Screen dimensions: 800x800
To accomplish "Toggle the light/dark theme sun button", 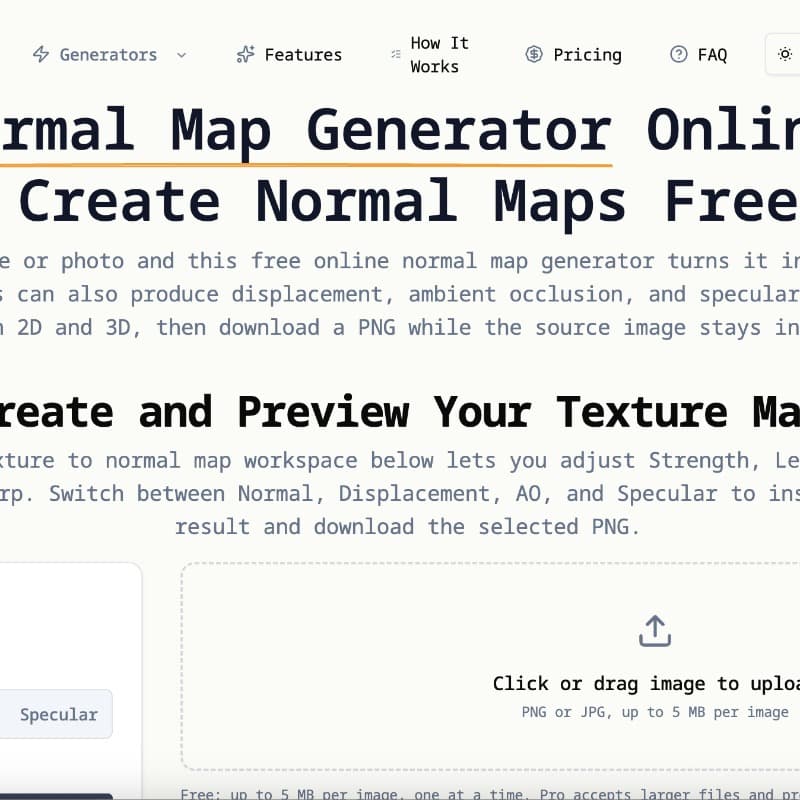I will coord(785,54).
